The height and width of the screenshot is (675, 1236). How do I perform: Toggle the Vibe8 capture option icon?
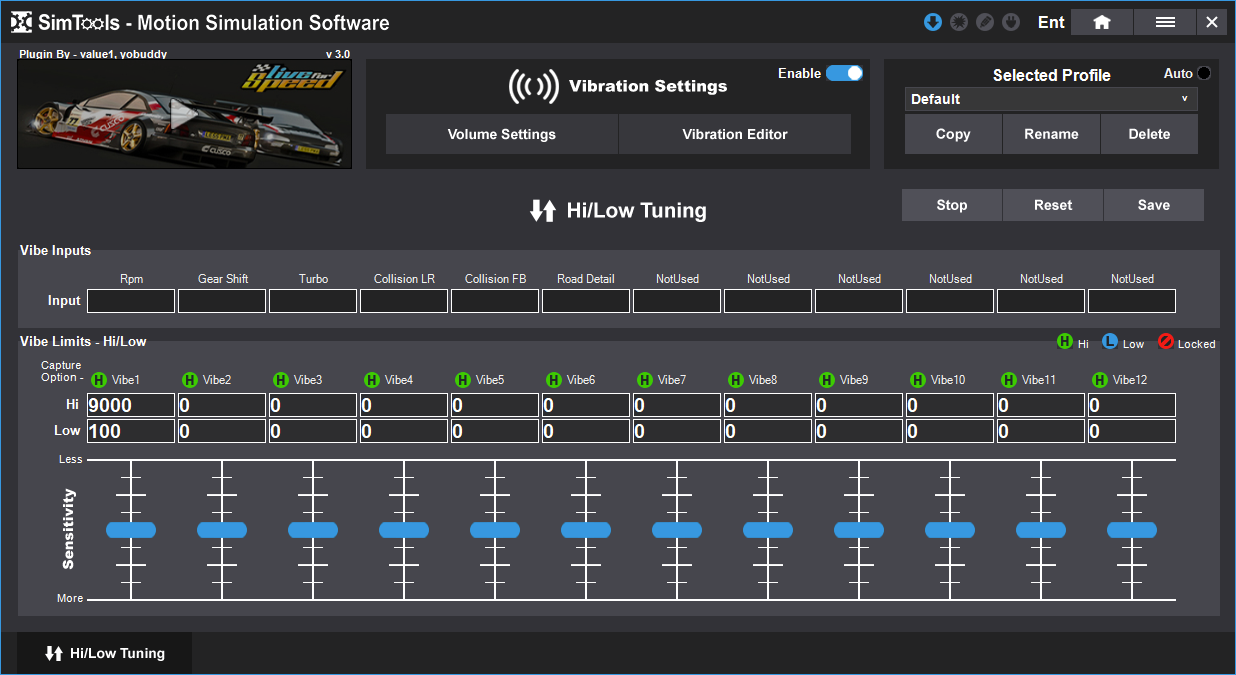point(736,380)
